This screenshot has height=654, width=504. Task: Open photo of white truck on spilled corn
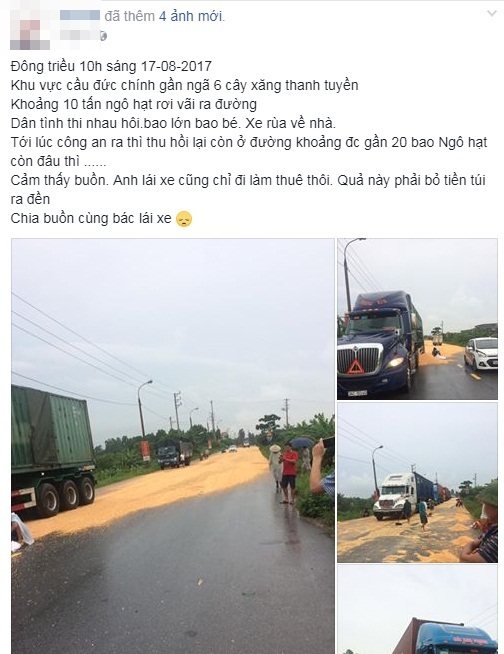pyautogui.click(x=417, y=483)
